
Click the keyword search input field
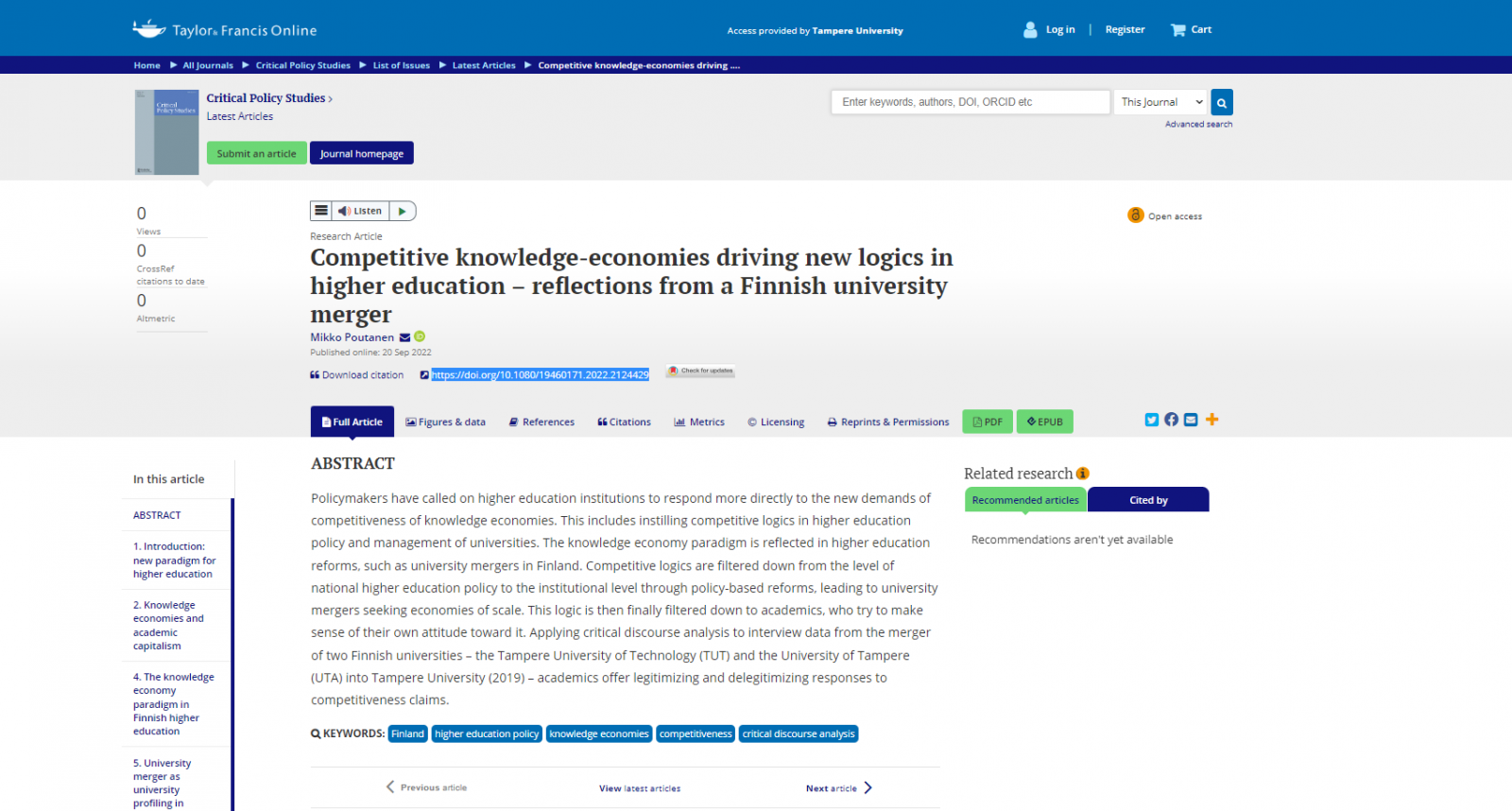click(x=970, y=102)
